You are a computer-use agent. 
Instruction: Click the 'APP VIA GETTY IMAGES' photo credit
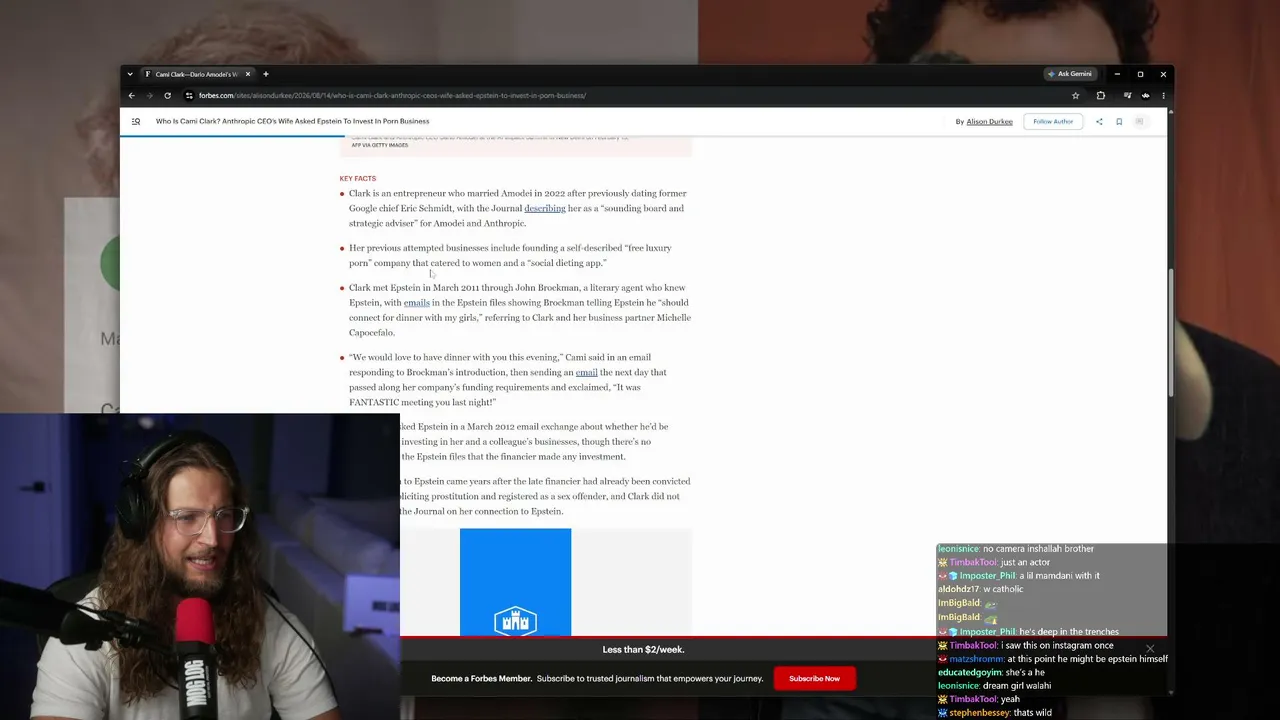[380, 146]
